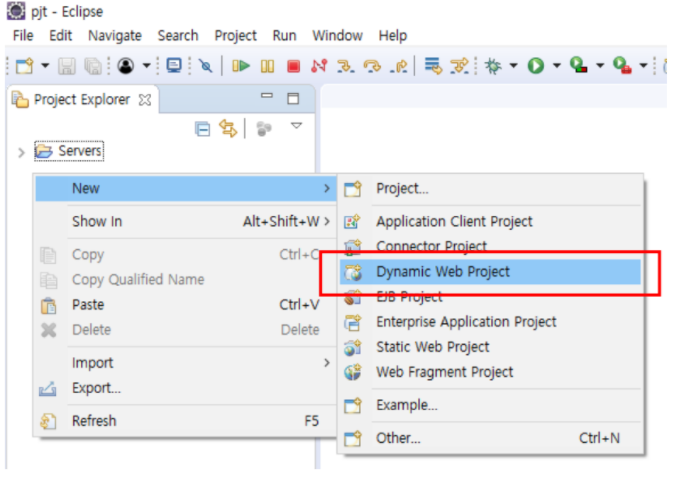Open the Debug dropdown arrow

coord(514,66)
